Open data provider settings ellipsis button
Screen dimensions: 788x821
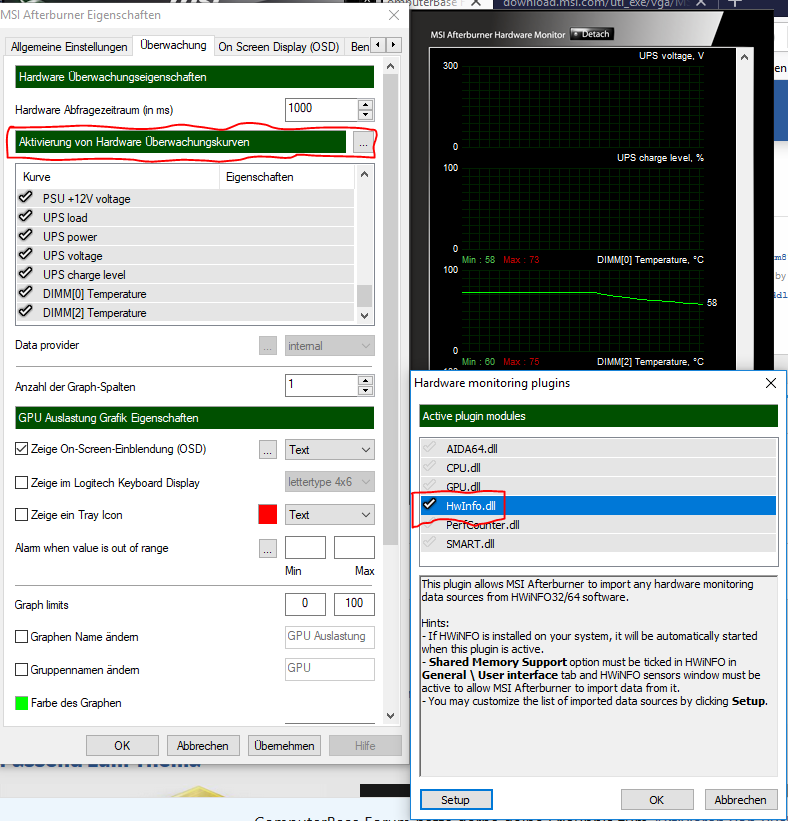point(268,346)
